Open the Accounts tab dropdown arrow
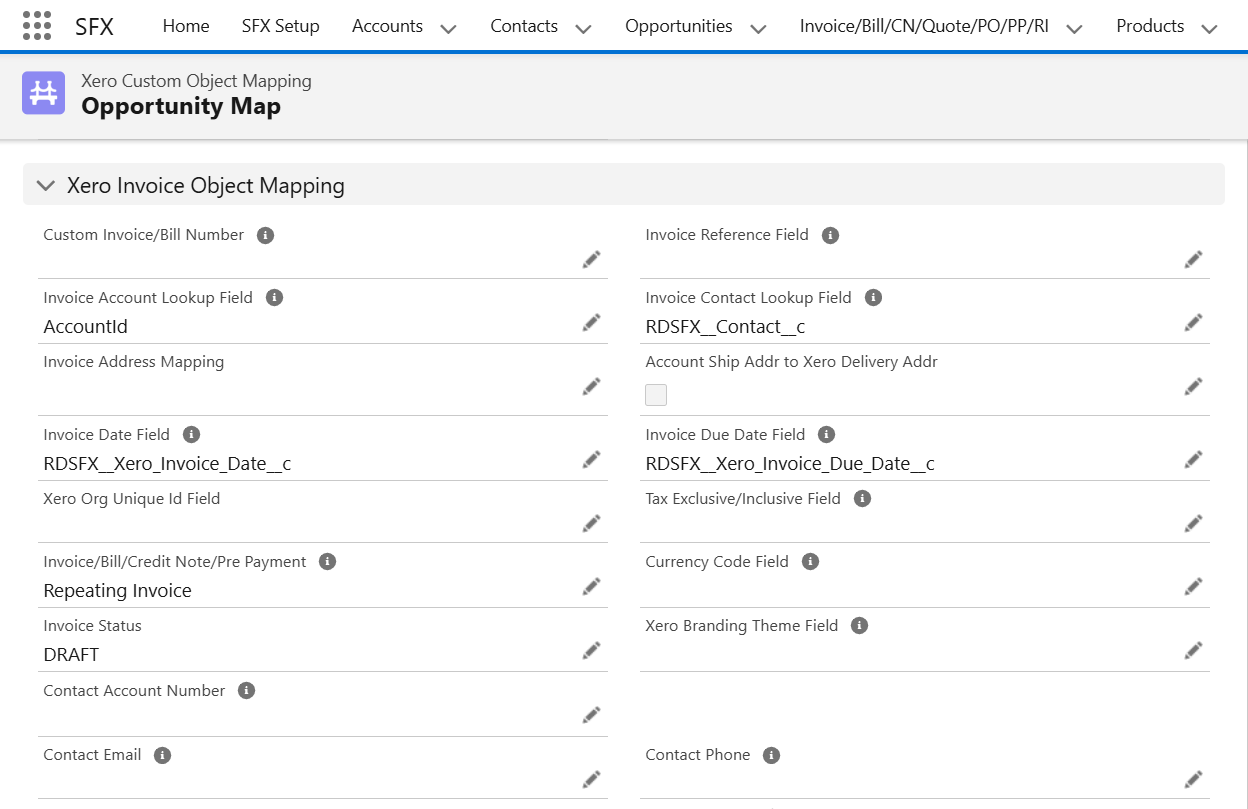The height and width of the screenshot is (809, 1248). coord(448,28)
